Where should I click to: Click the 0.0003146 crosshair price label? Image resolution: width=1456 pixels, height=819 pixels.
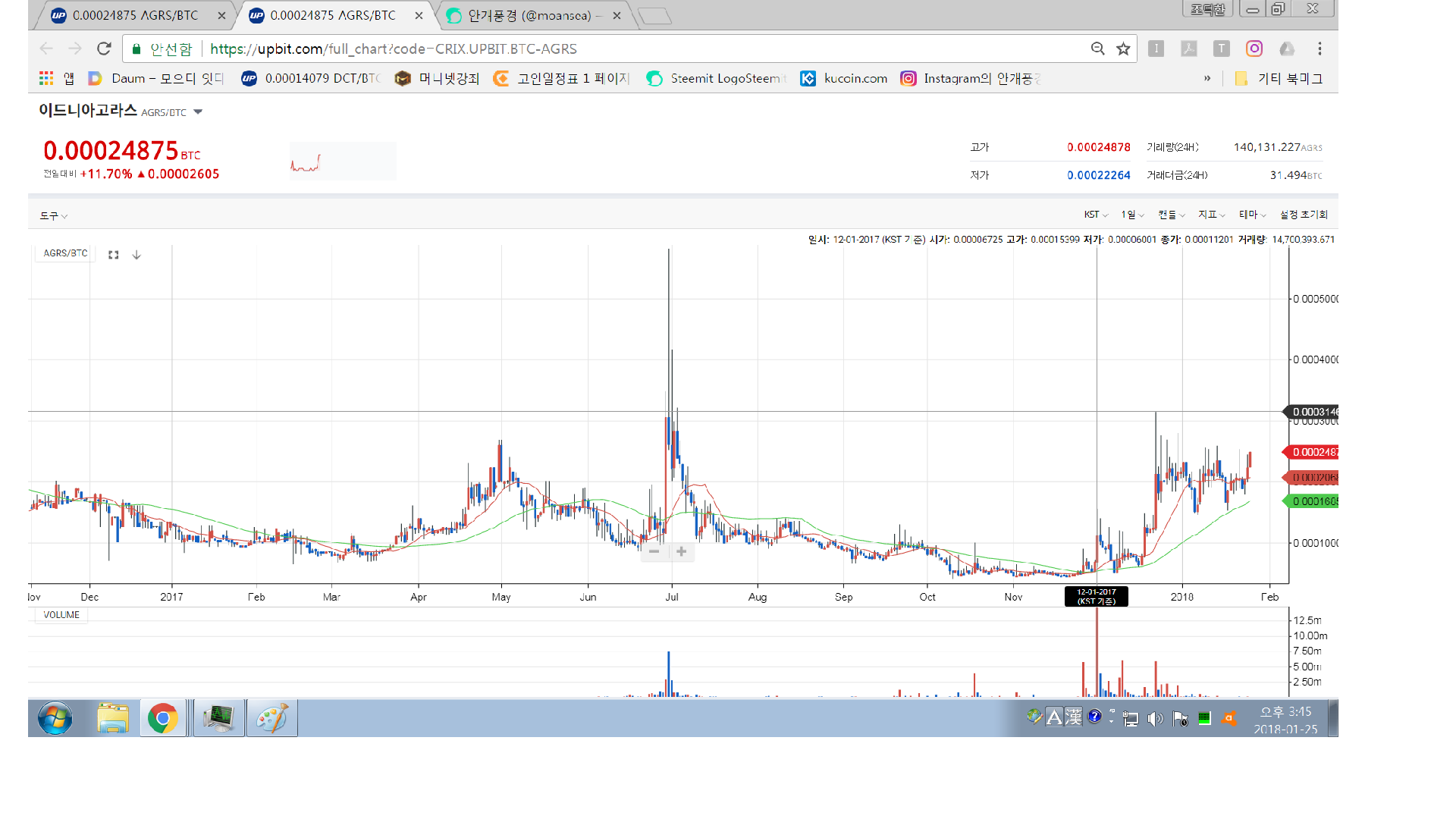1312,412
